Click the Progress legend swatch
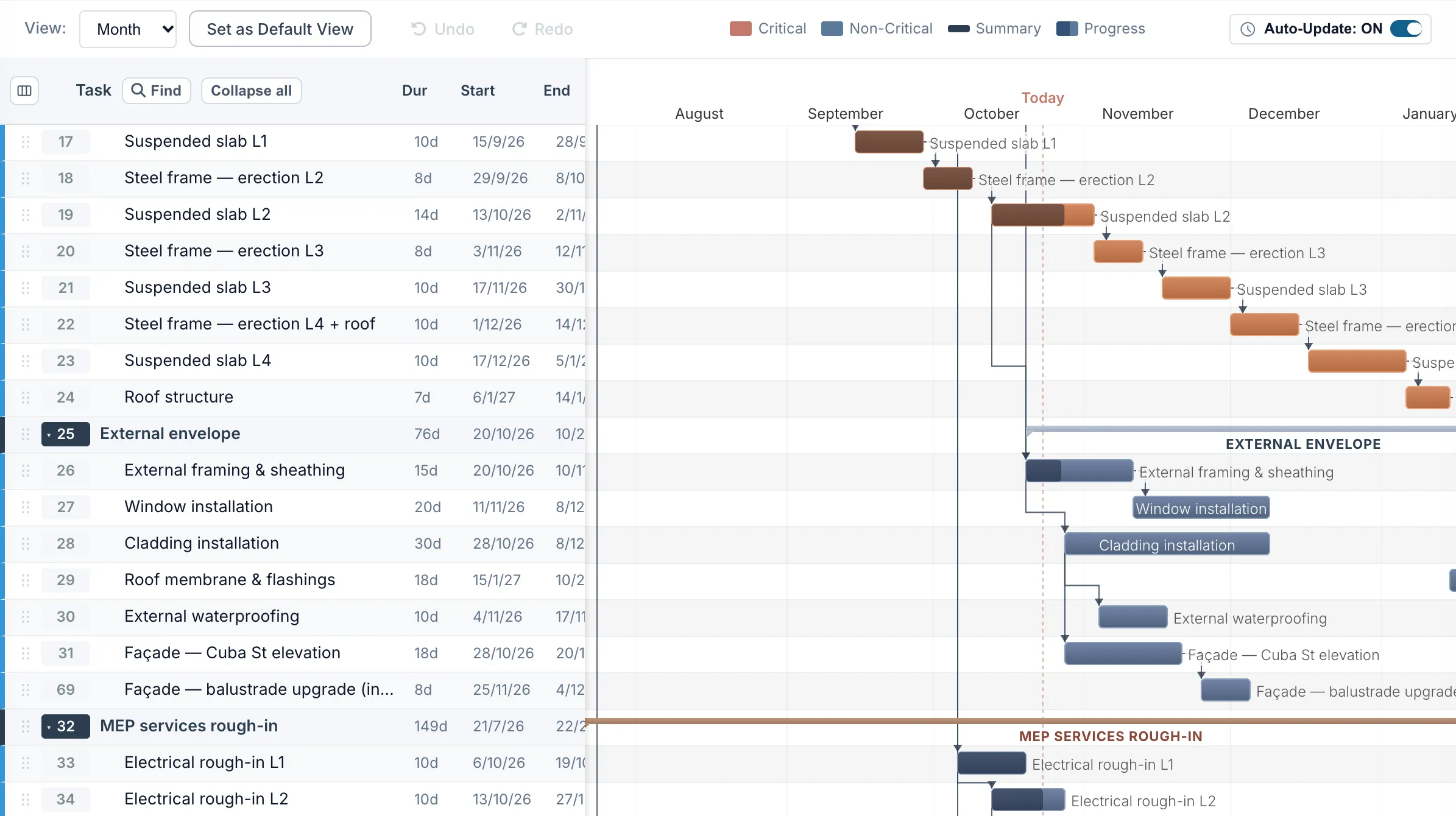 [x=1067, y=29]
